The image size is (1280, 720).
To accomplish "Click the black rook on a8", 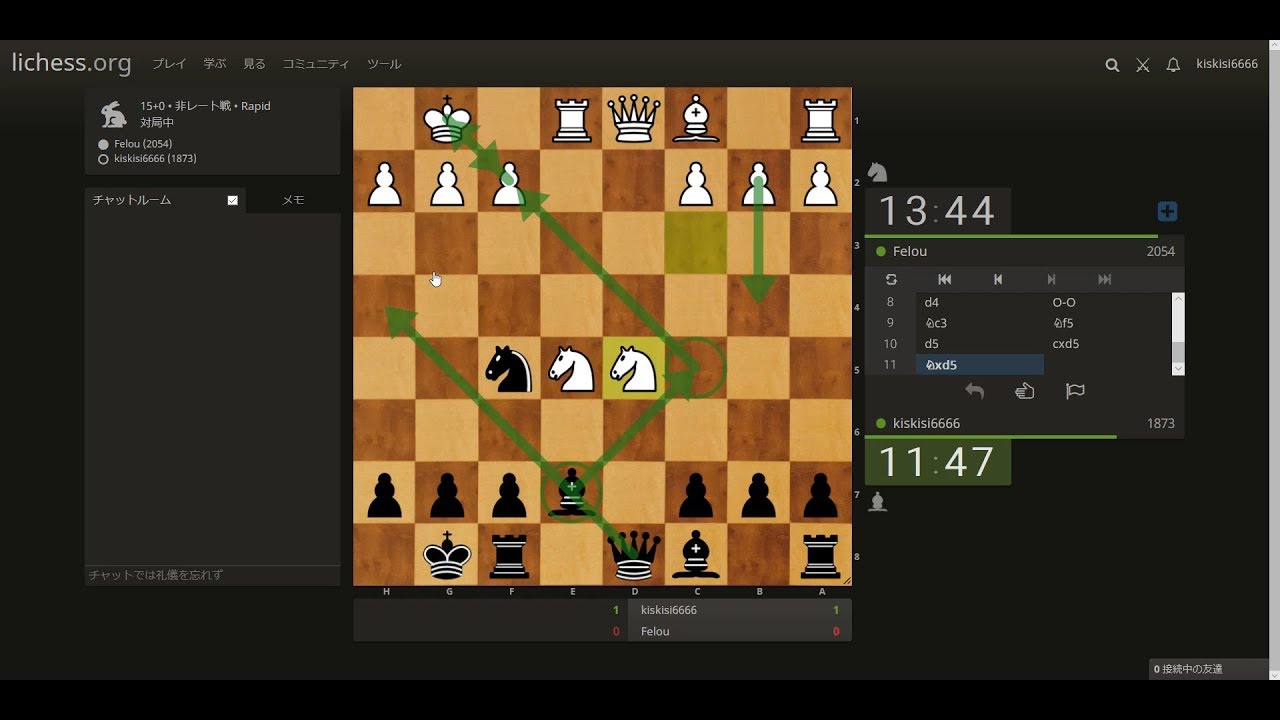I will (821, 555).
